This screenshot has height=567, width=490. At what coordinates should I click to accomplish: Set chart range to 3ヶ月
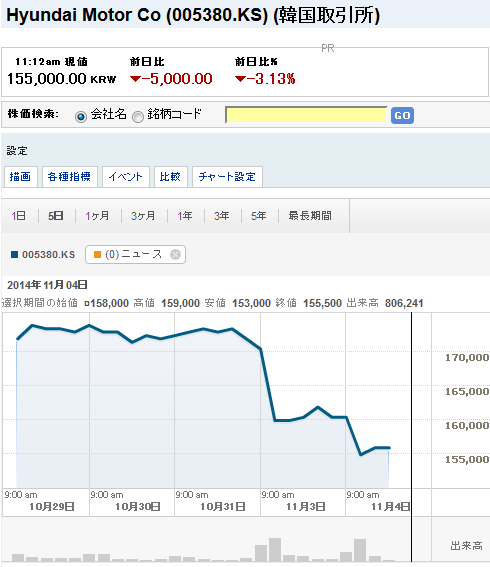143,216
